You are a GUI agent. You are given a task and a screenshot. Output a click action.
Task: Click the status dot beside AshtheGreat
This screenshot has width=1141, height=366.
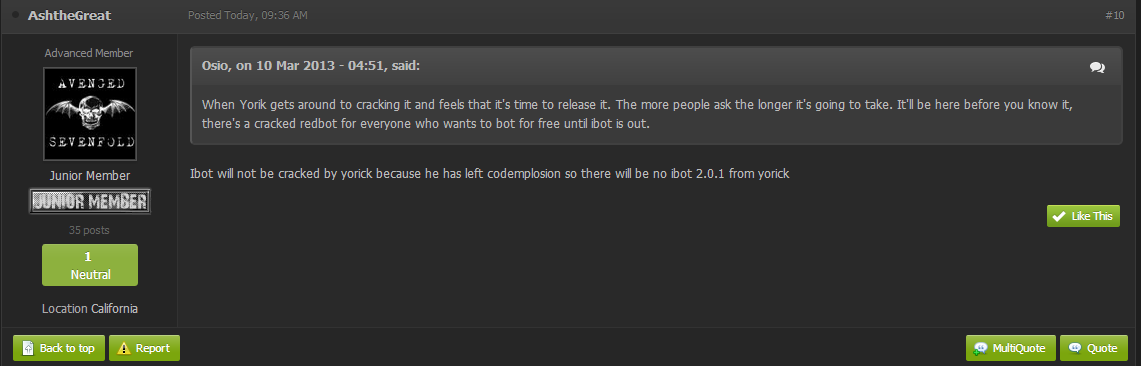click(x=16, y=15)
